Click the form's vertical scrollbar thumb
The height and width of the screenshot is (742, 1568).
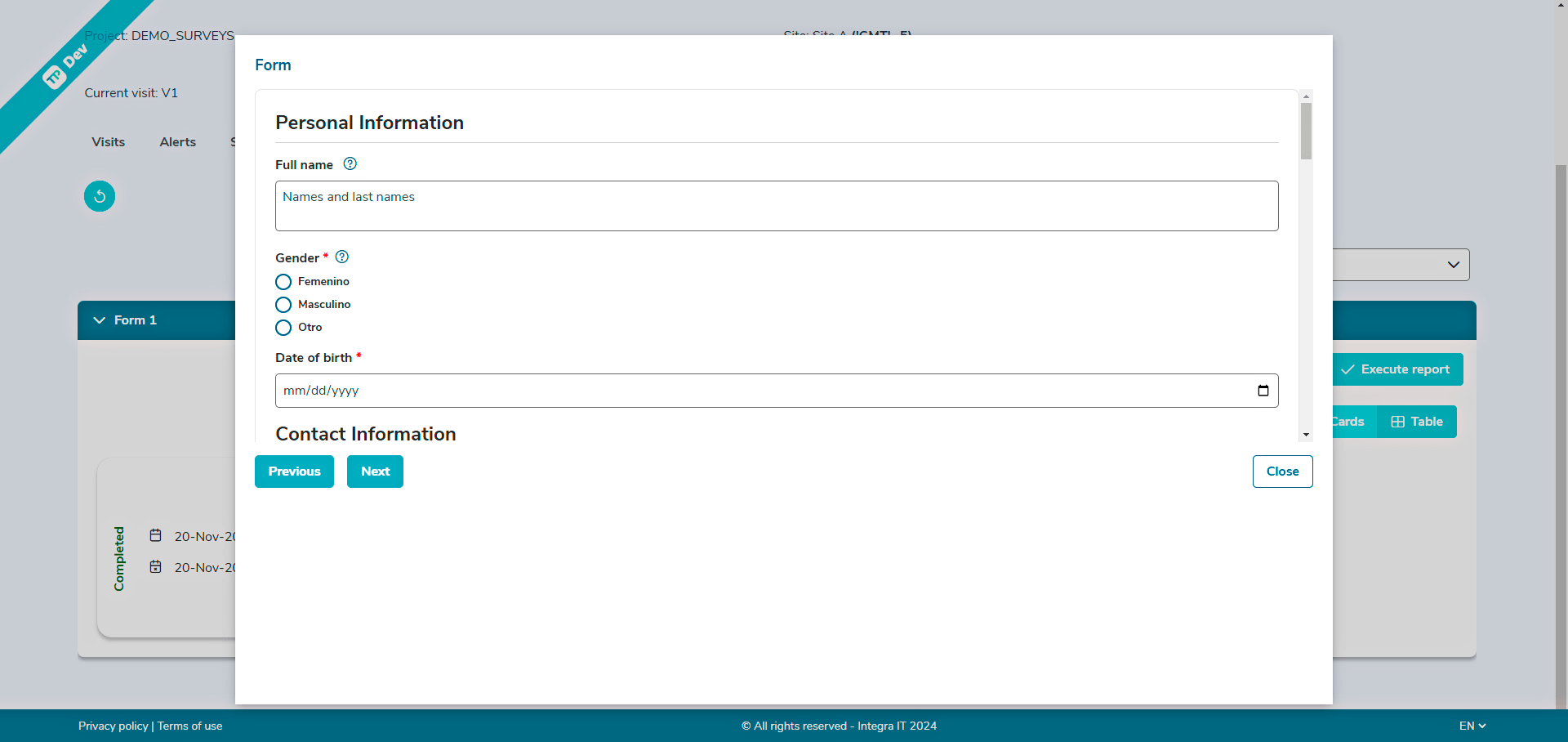pos(1306,131)
